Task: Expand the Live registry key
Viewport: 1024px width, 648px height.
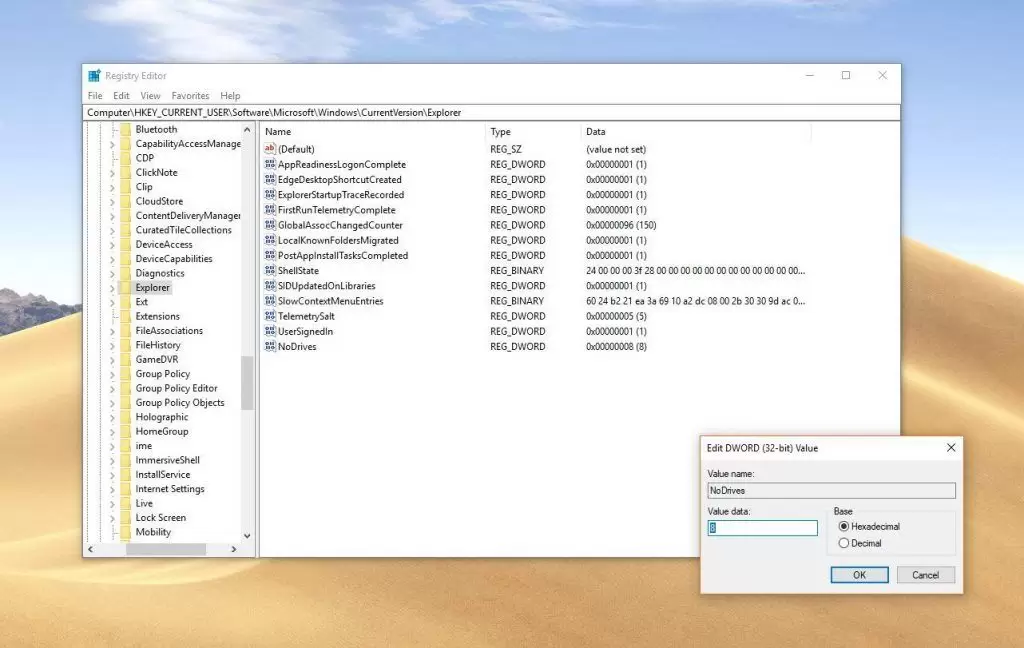Action: click(112, 504)
